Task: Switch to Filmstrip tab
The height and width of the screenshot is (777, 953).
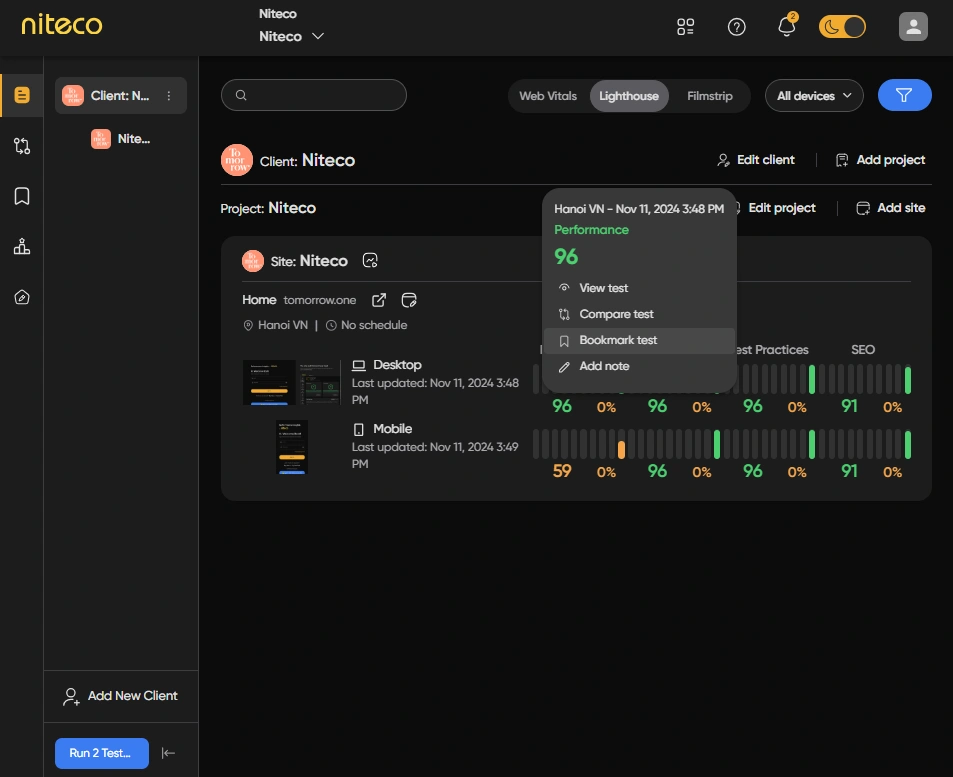Action: [x=709, y=96]
